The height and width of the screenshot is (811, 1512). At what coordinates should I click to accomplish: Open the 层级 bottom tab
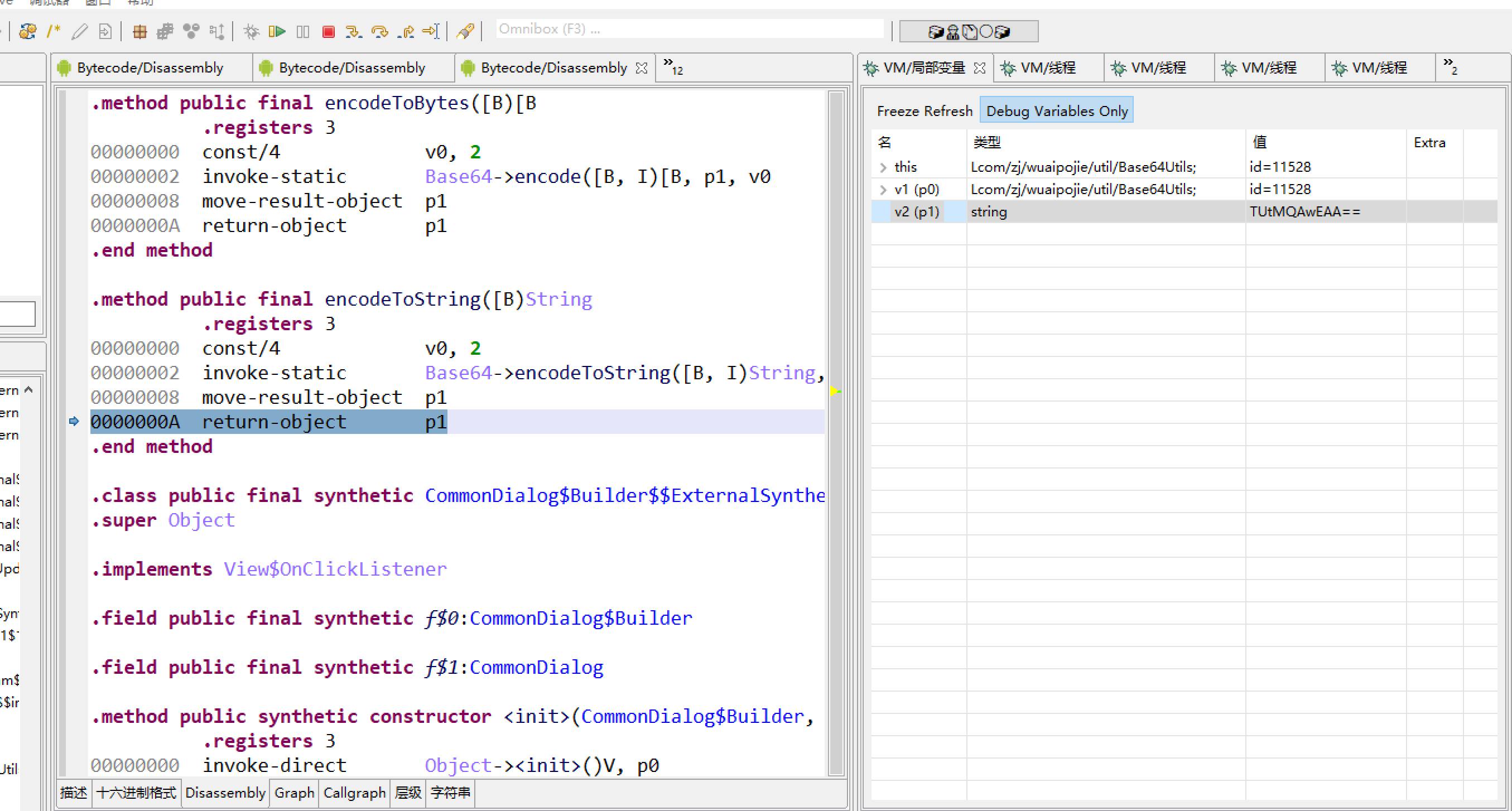(x=408, y=793)
